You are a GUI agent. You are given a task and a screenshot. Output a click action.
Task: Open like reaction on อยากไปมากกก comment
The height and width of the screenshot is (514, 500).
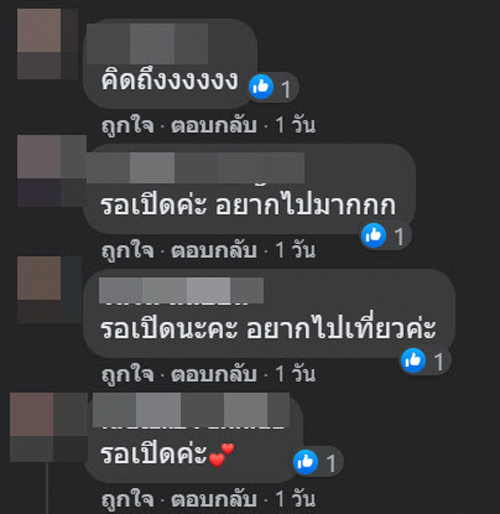click(x=374, y=236)
